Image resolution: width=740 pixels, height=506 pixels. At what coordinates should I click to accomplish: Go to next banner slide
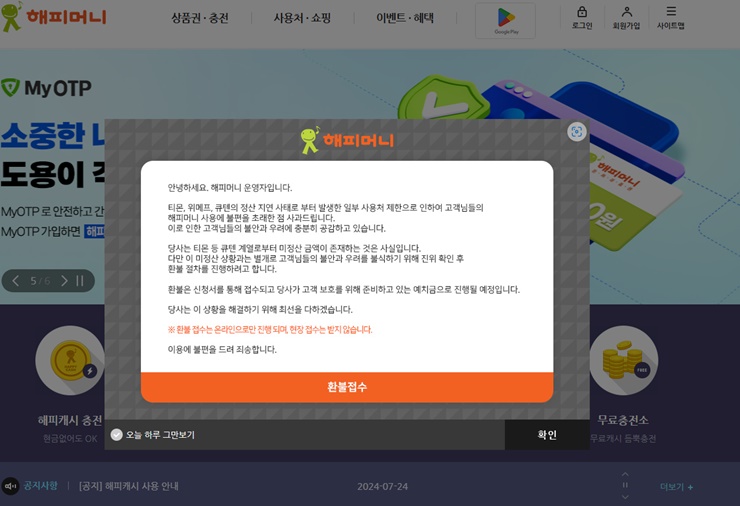(x=64, y=281)
